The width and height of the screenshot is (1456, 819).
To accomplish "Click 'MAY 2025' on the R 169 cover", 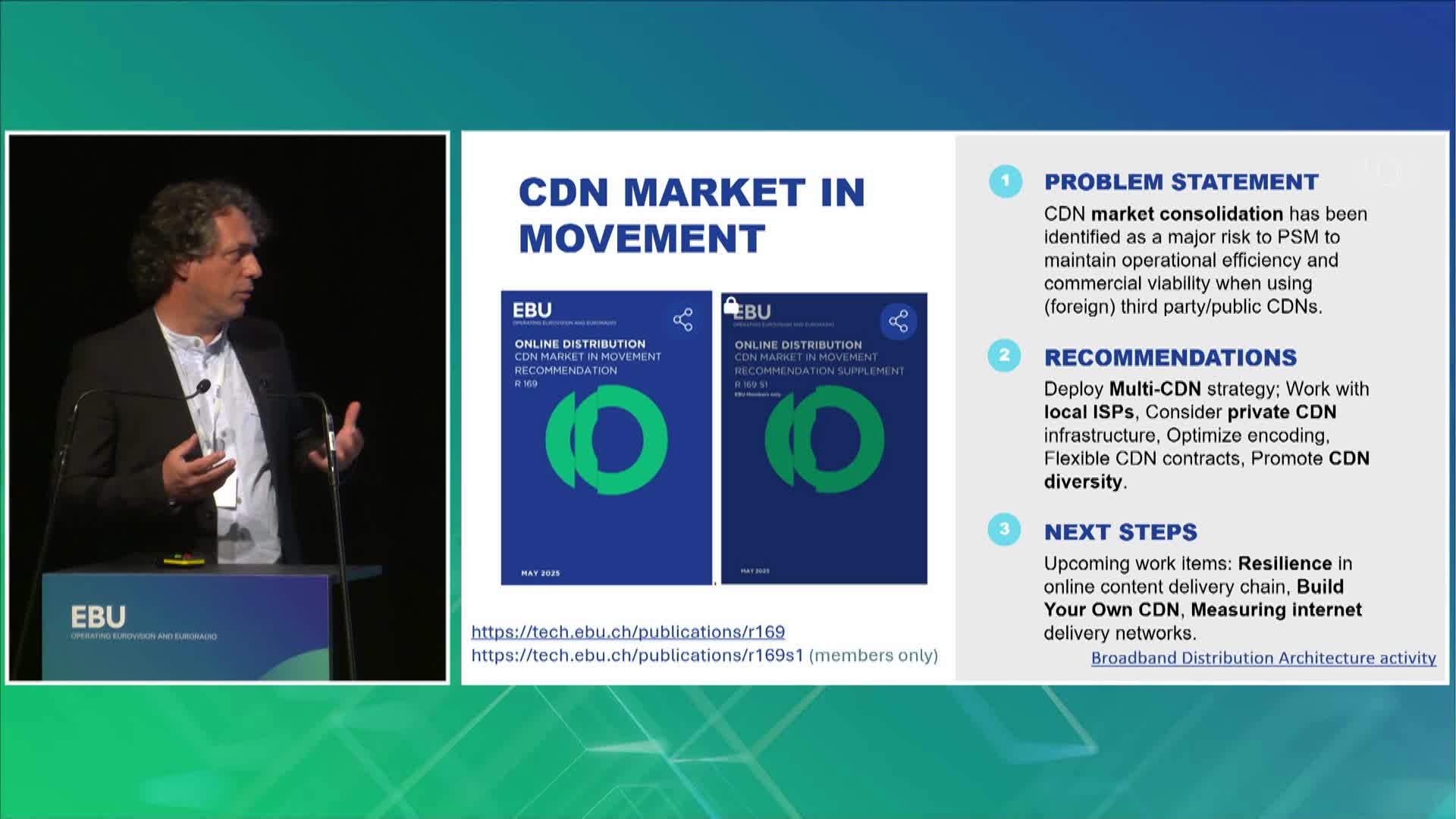I will 541,573.
